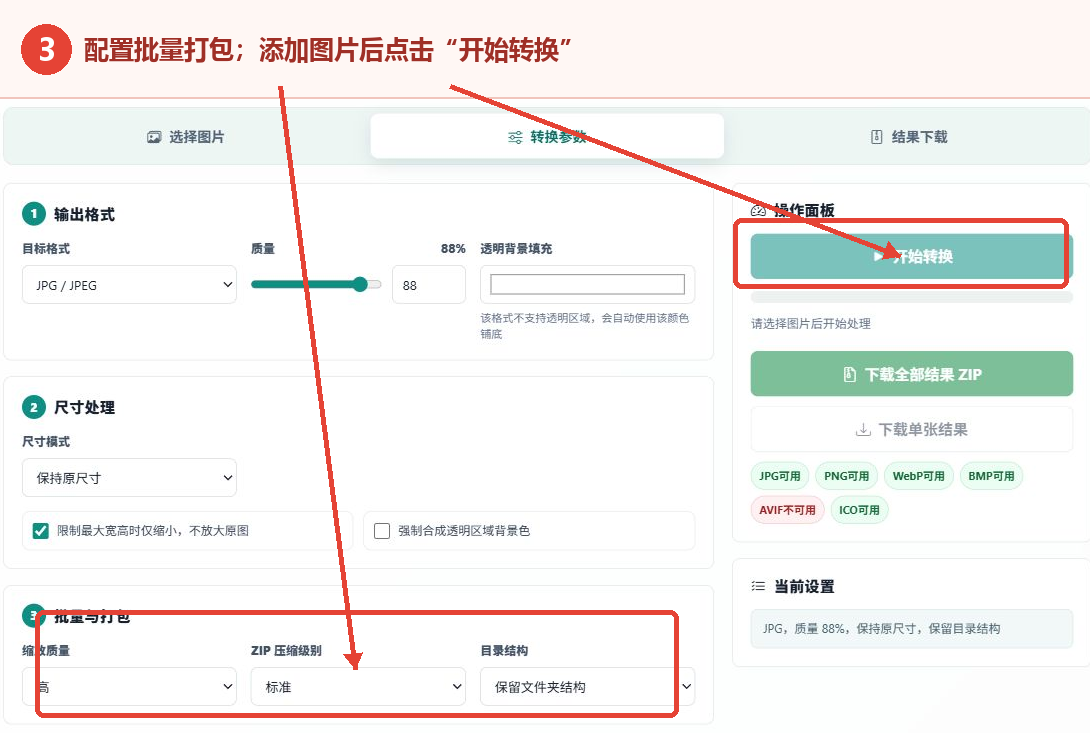Click the AVIF不可用 format badge
1090x733 pixels.
(787, 510)
